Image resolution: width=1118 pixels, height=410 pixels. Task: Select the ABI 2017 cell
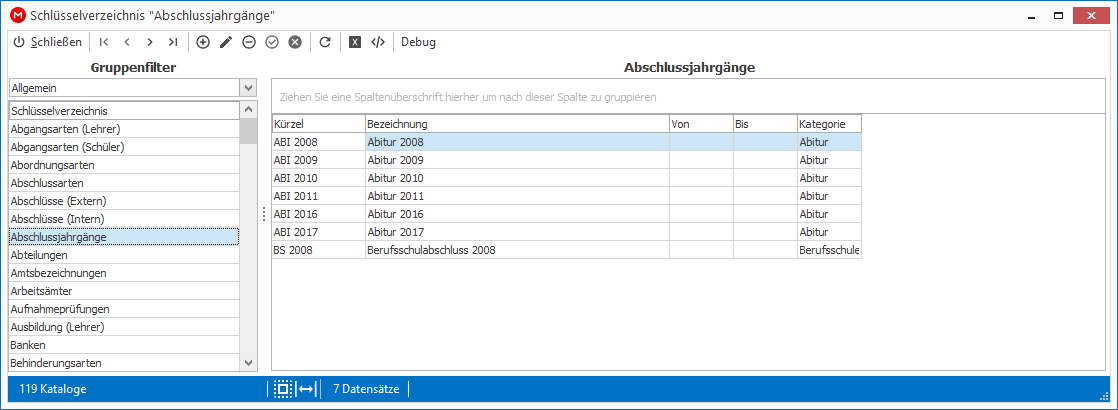318,232
